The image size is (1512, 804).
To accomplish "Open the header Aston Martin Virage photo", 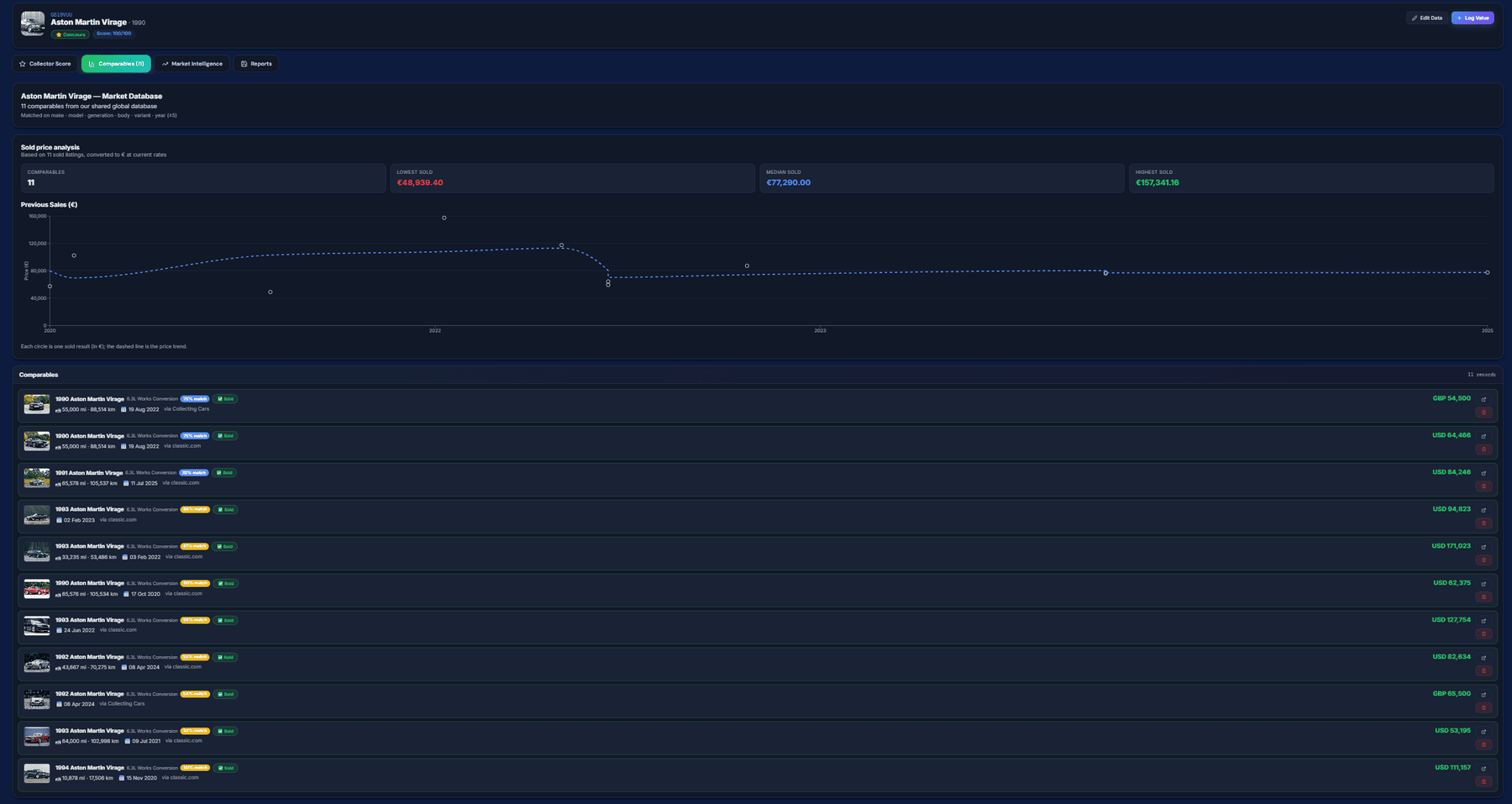I will [x=33, y=24].
